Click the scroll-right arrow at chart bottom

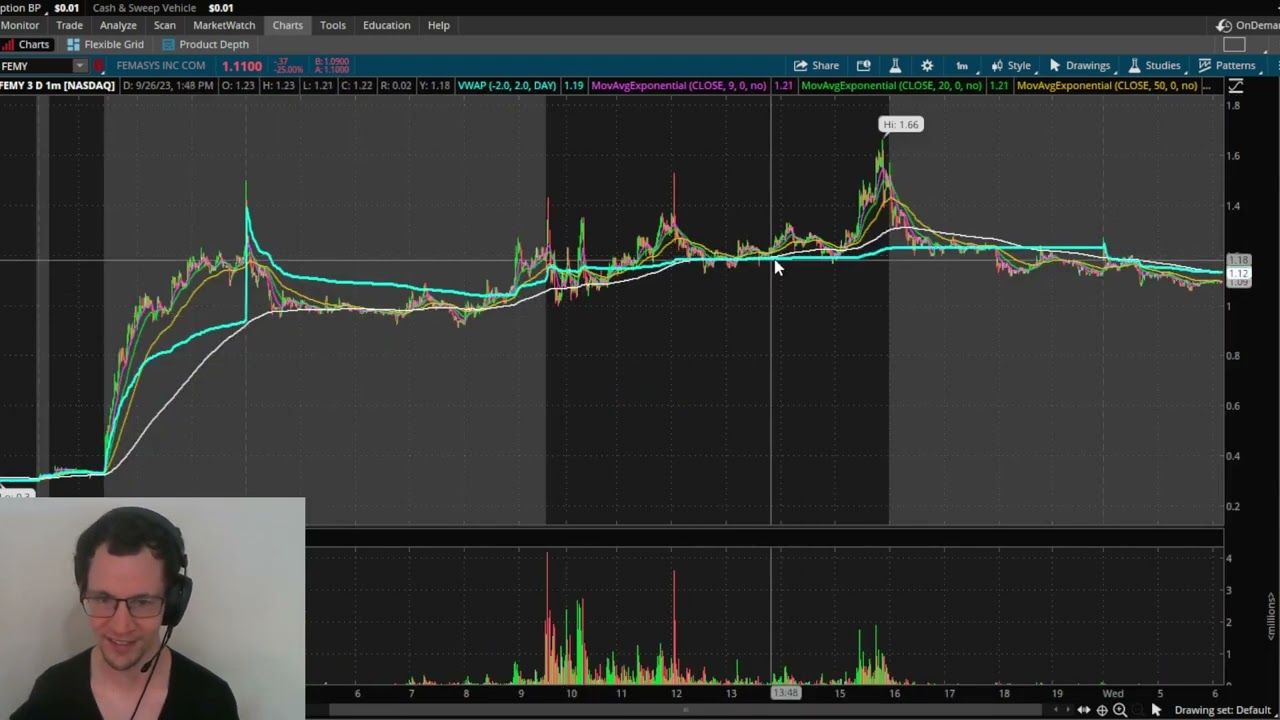tap(1068, 710)
